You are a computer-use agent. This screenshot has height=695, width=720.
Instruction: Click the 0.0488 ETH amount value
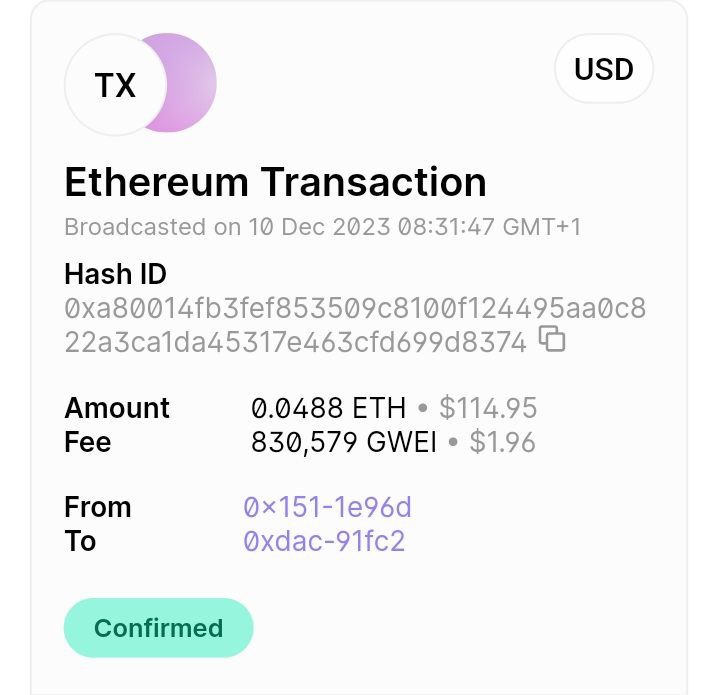coord(328,408)
